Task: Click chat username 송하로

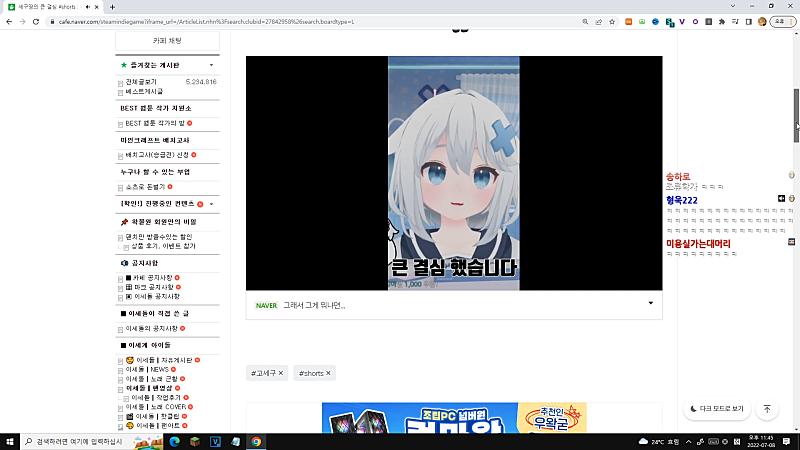Action: [x=678, y=177]
